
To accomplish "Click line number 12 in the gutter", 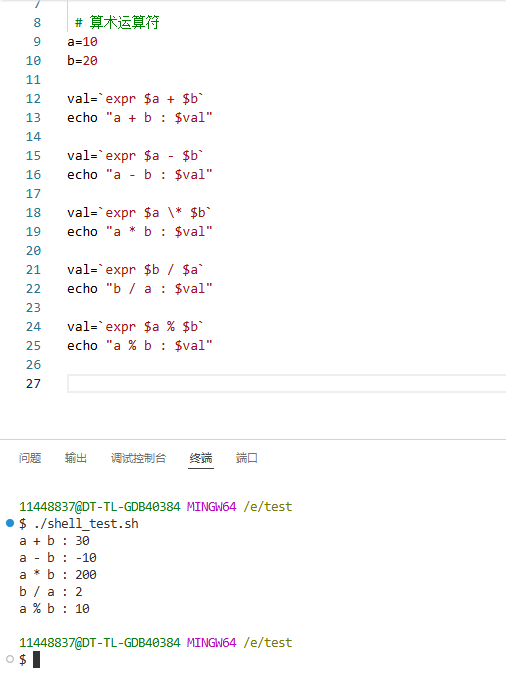I will point(33,99).
